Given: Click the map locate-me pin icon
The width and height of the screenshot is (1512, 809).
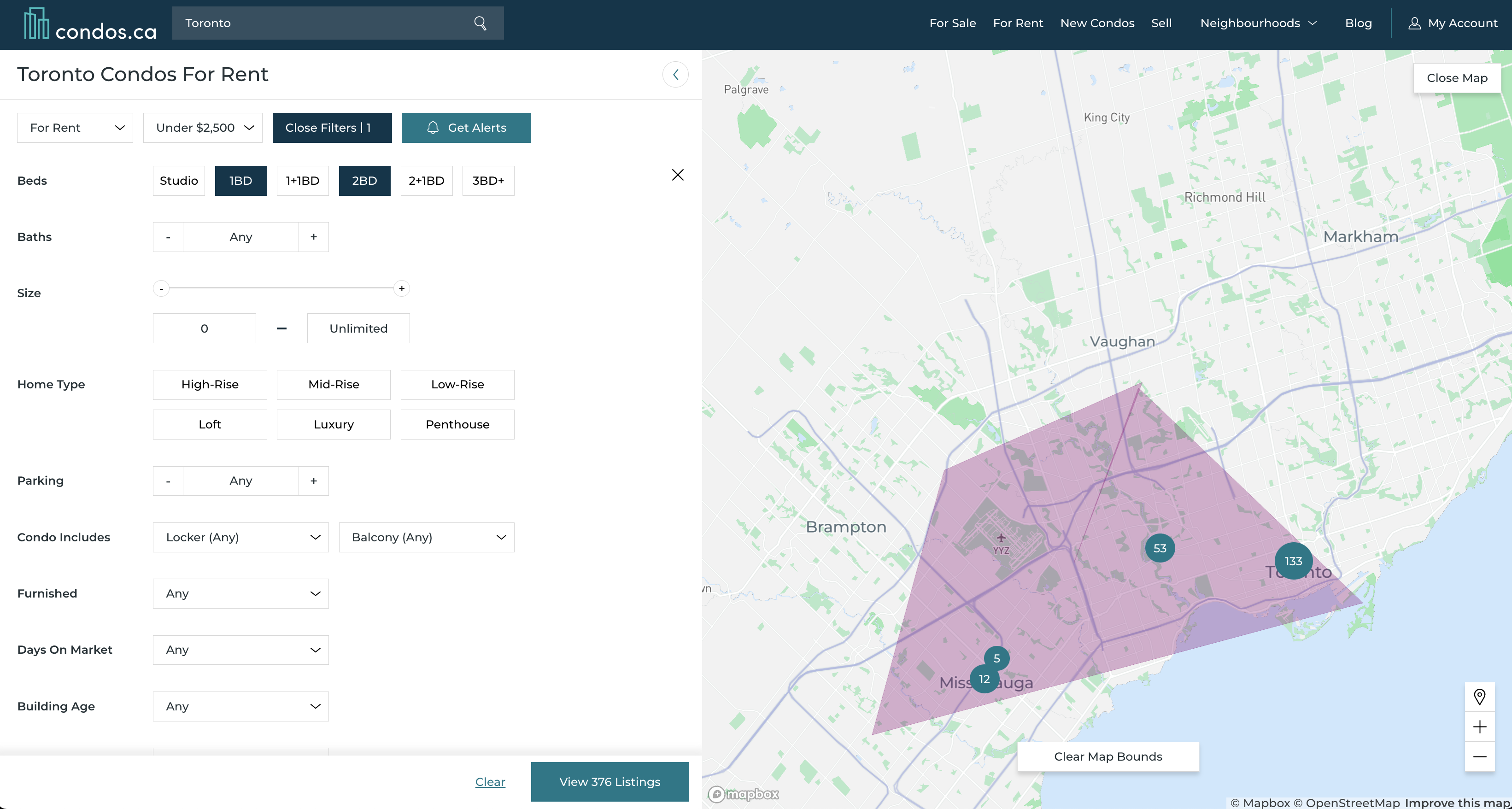Looking at the screenshot, I should coord(1479,697).
